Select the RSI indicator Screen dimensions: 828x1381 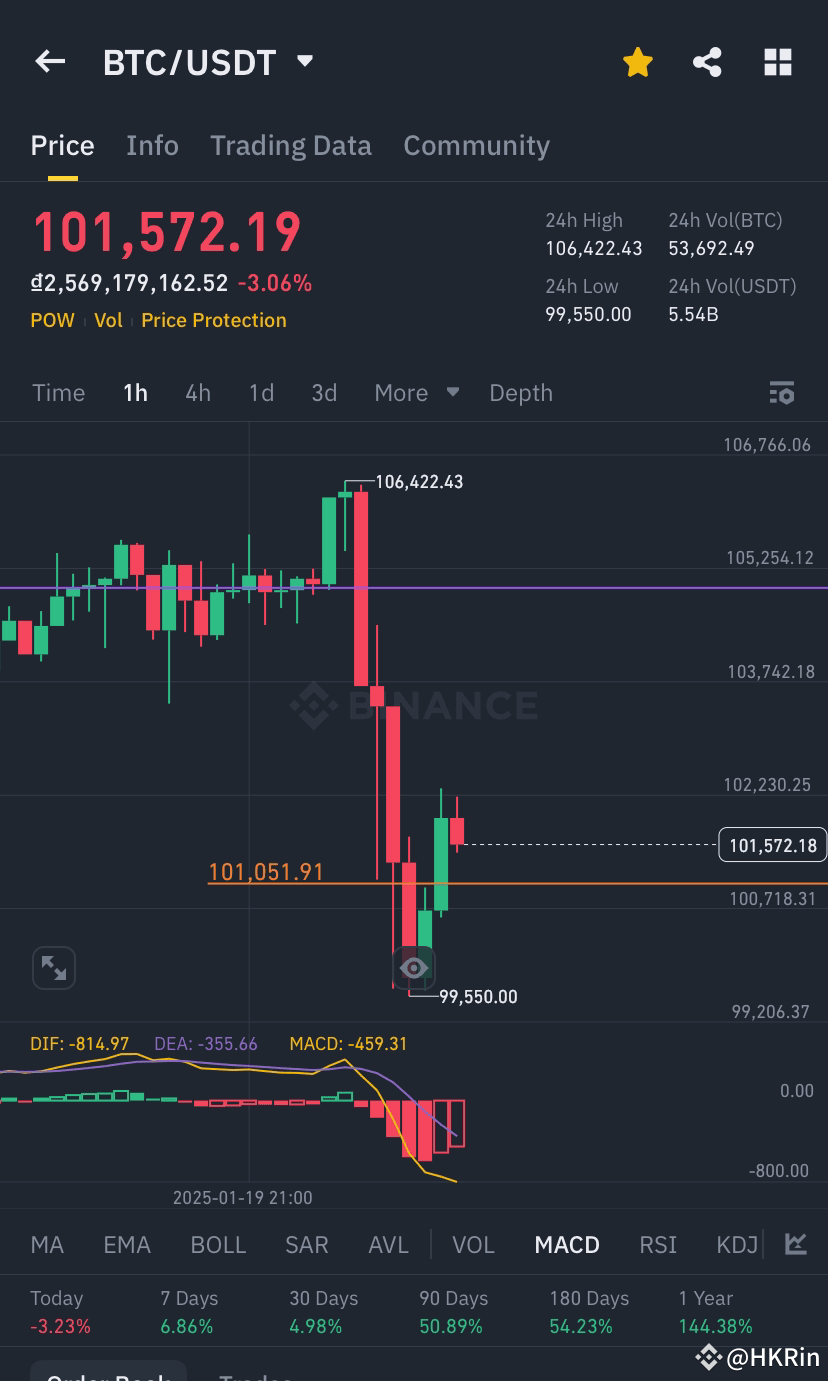(658, 1245)
